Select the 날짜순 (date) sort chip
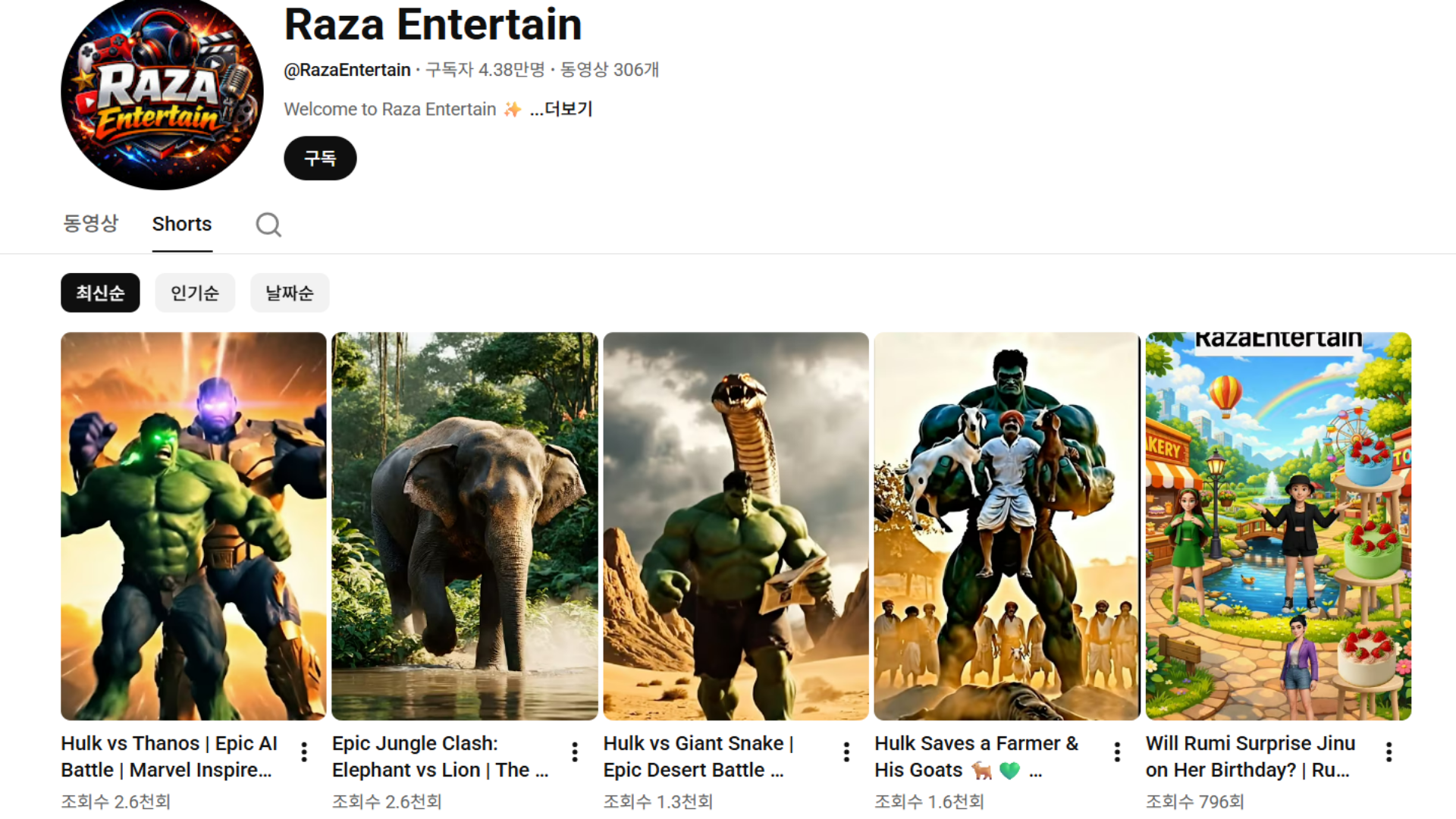This screenshot has width=1456, height=819. 290,293
